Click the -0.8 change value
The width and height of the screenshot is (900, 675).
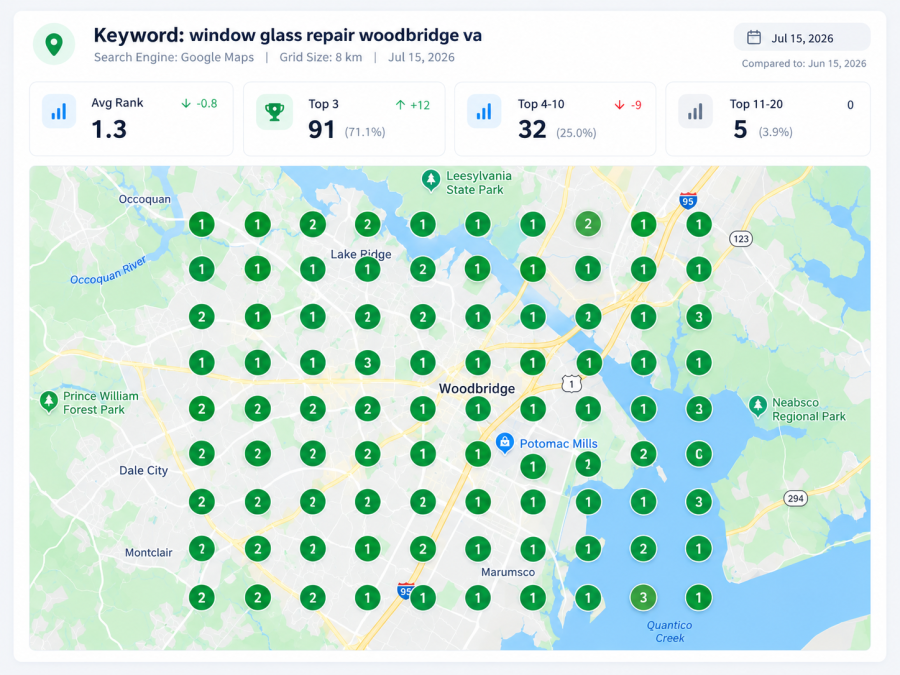coord(207,103)
